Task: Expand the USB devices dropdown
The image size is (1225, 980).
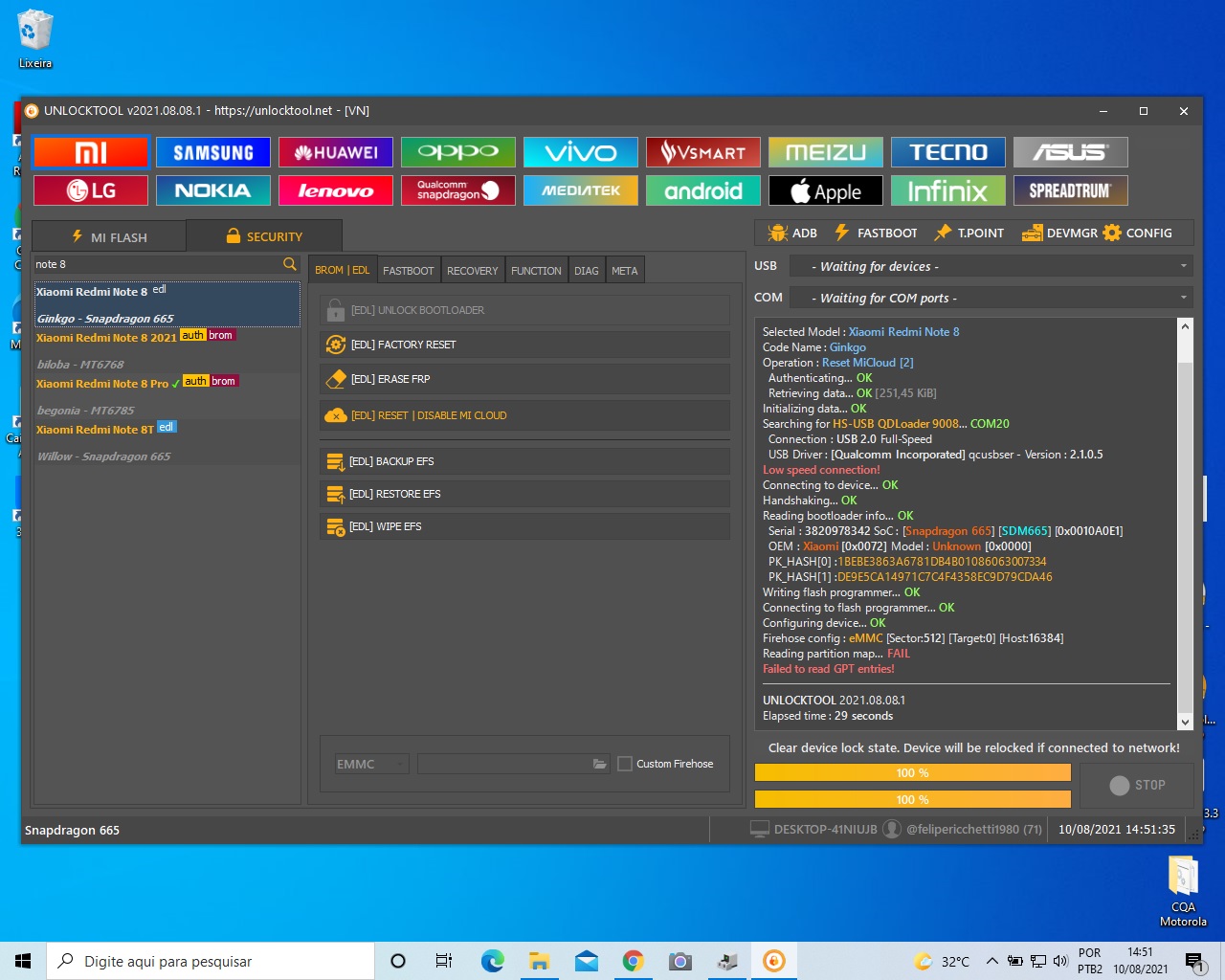Action: tap(991, 266)
